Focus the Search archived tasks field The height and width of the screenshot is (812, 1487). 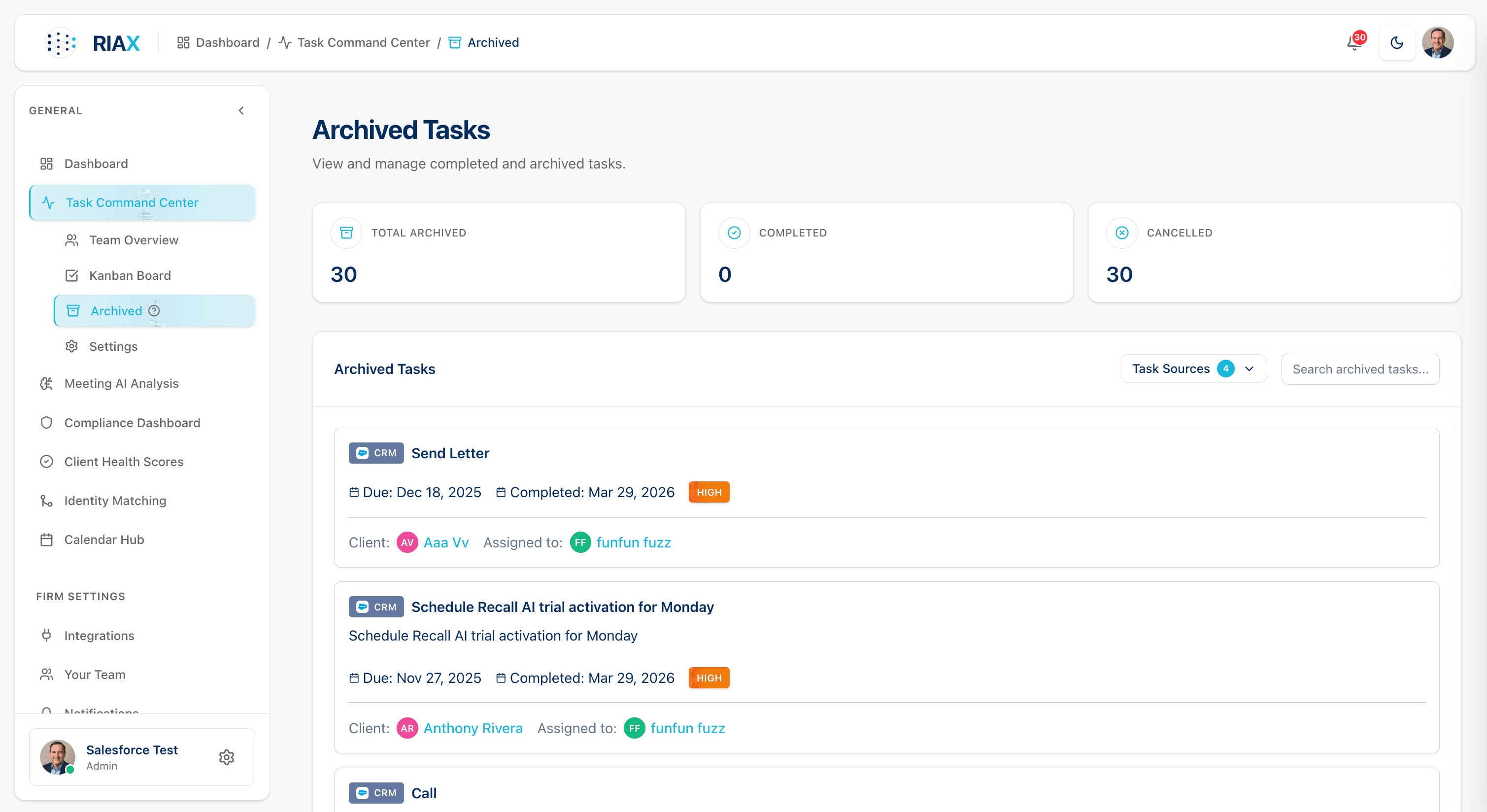[1360, 370]
